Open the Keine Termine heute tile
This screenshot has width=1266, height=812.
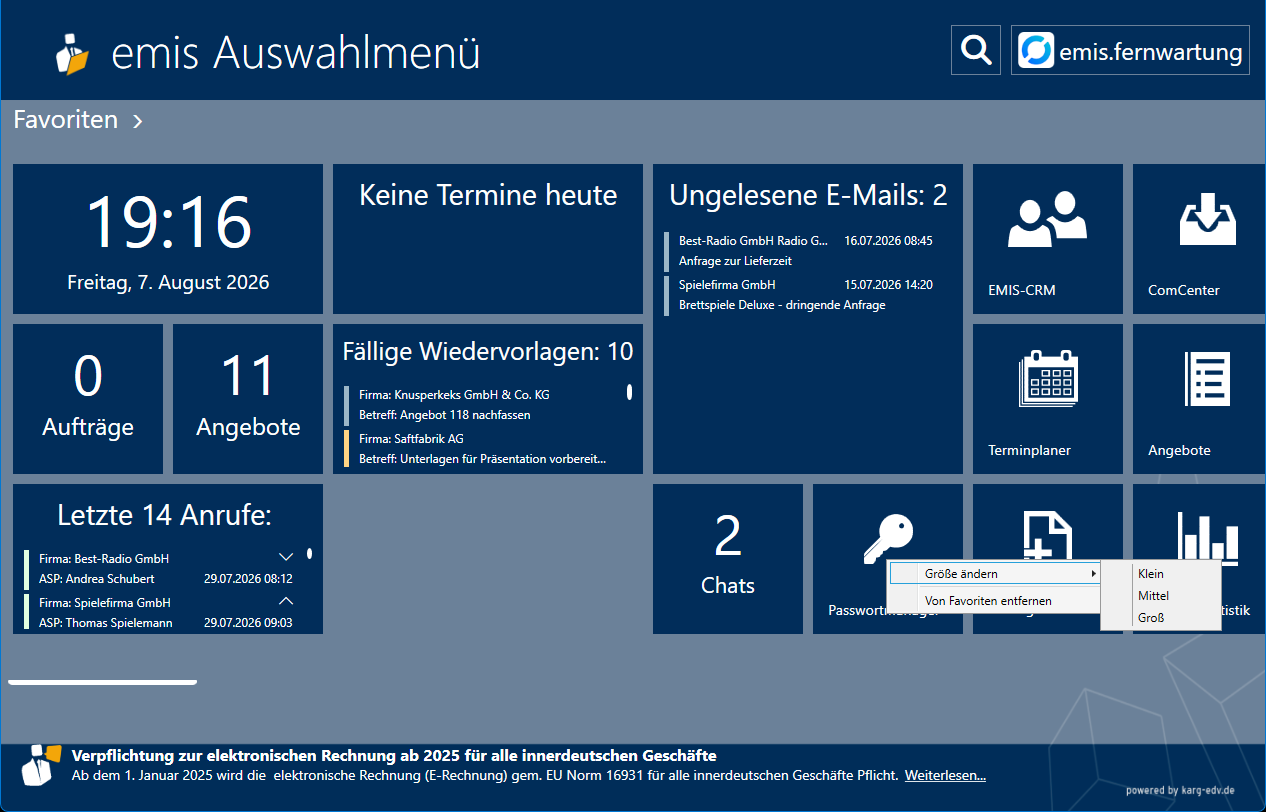[x=488, y=239]
